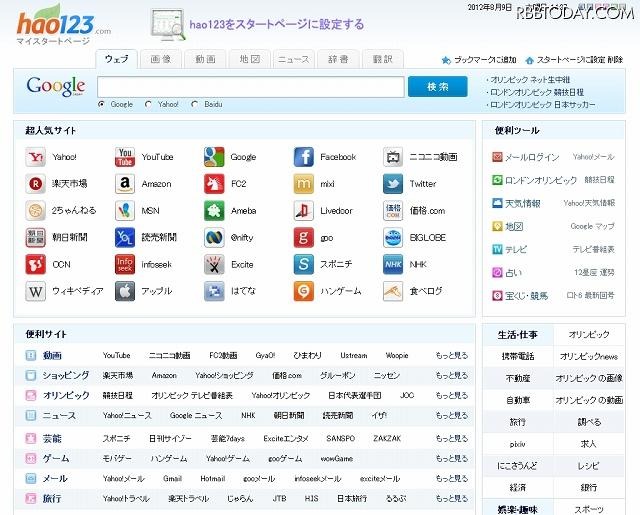Click the アップル Apple icon
This screenshot has height=515, width=640.
tap(125, 291)
